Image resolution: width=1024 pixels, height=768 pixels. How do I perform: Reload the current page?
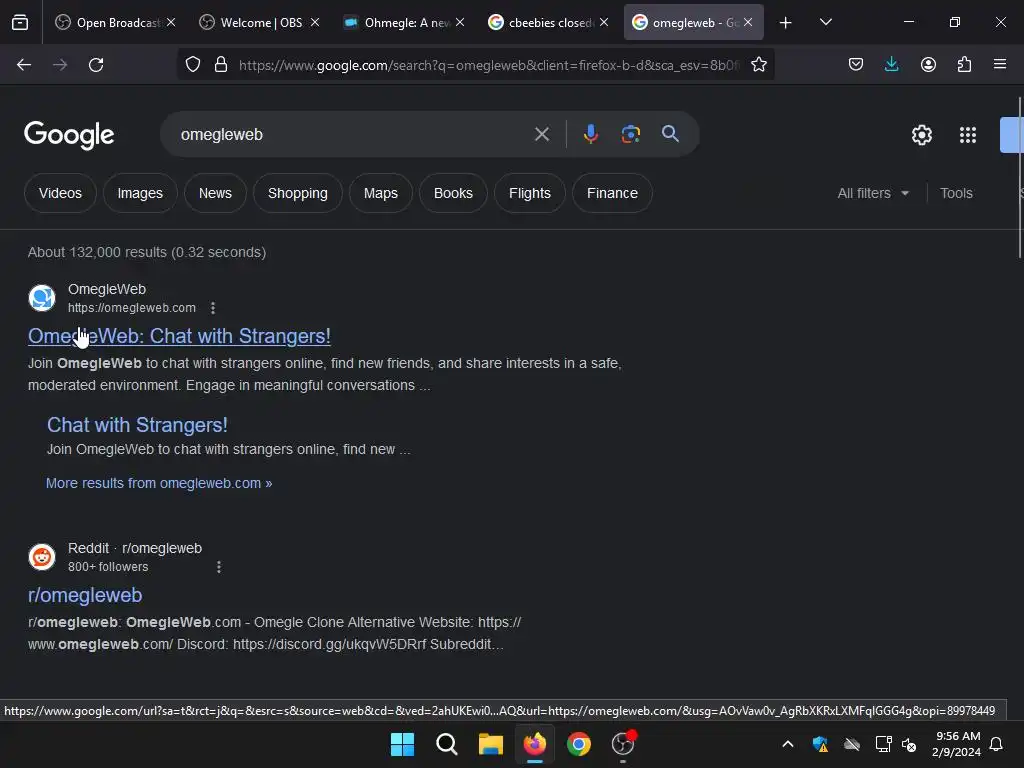96,65
